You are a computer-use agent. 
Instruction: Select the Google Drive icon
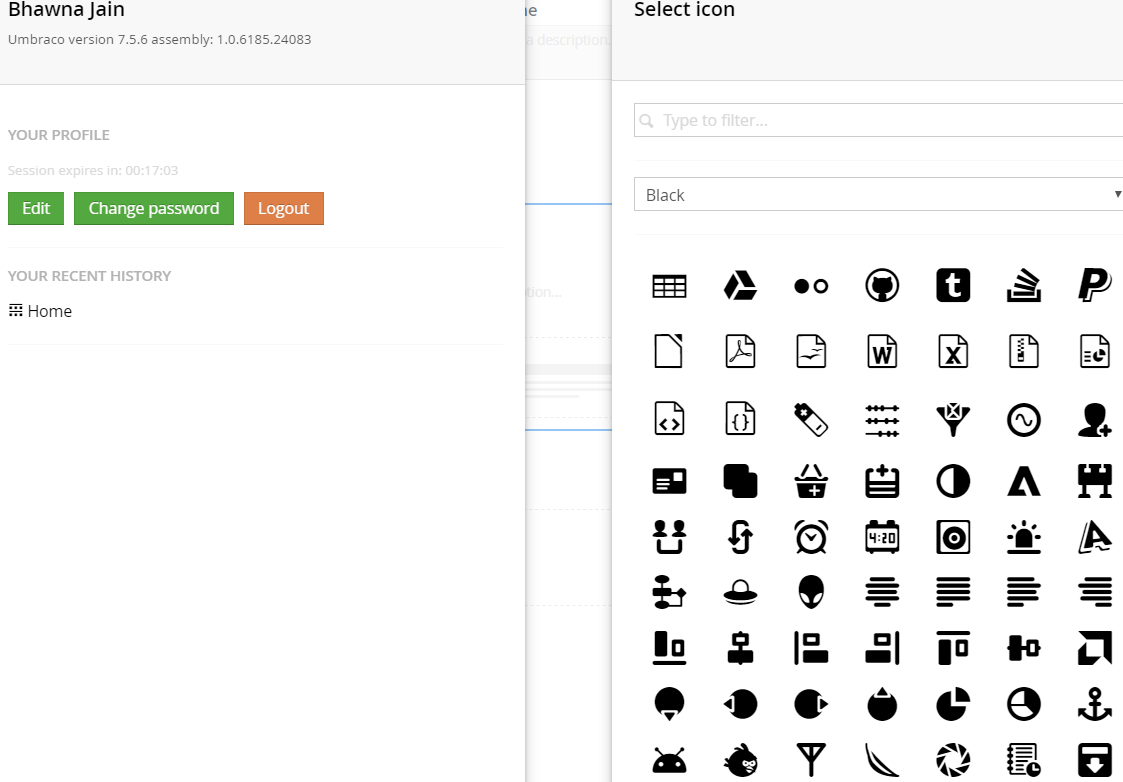[x=740, y=286]
